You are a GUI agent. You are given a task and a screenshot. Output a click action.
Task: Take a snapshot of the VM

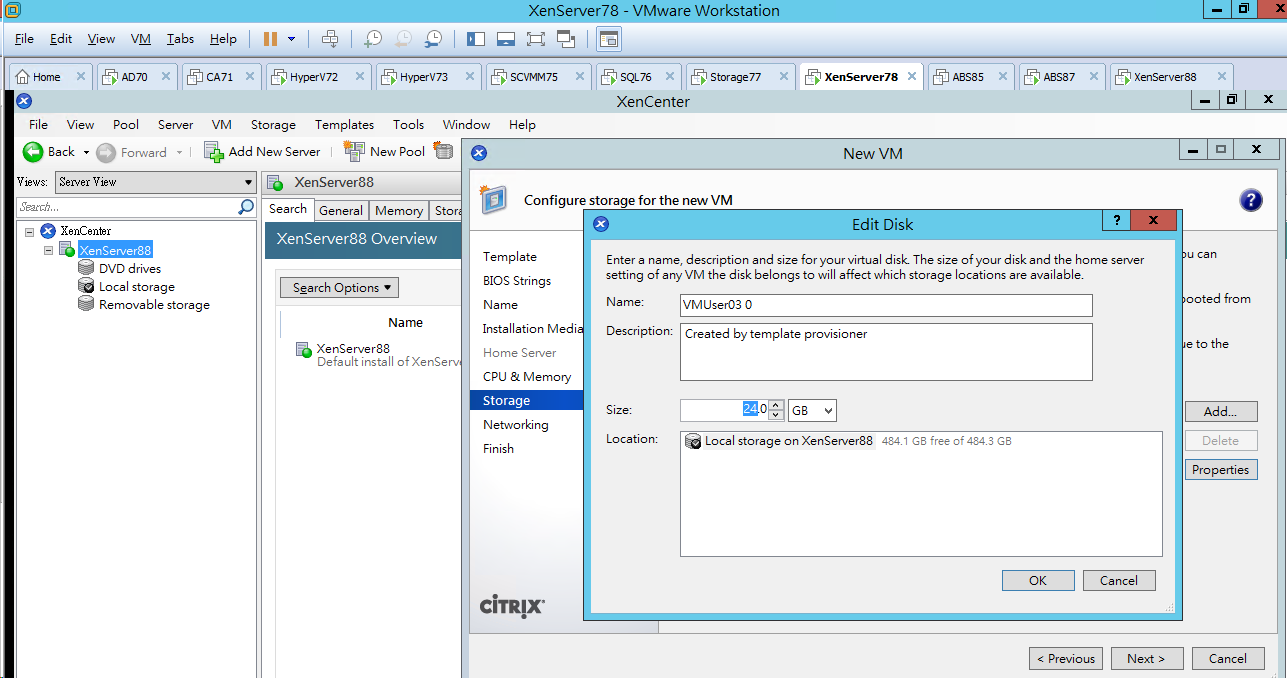tap(371, 37)
